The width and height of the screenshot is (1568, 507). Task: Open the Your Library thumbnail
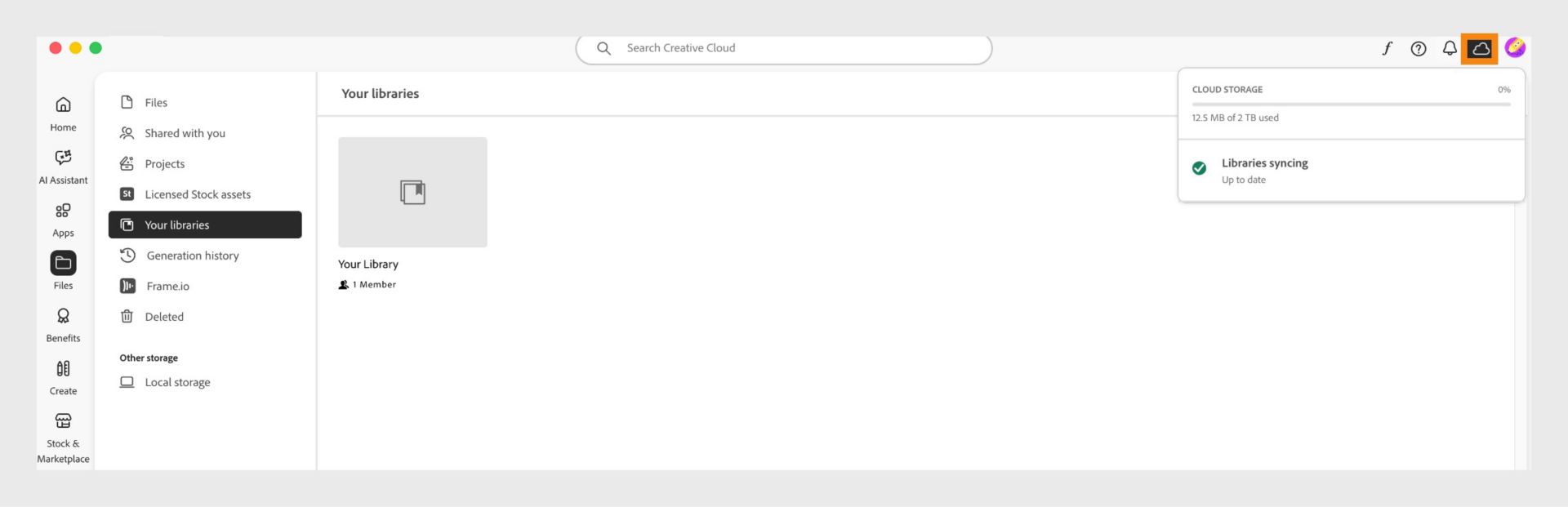tap(412, 192)
